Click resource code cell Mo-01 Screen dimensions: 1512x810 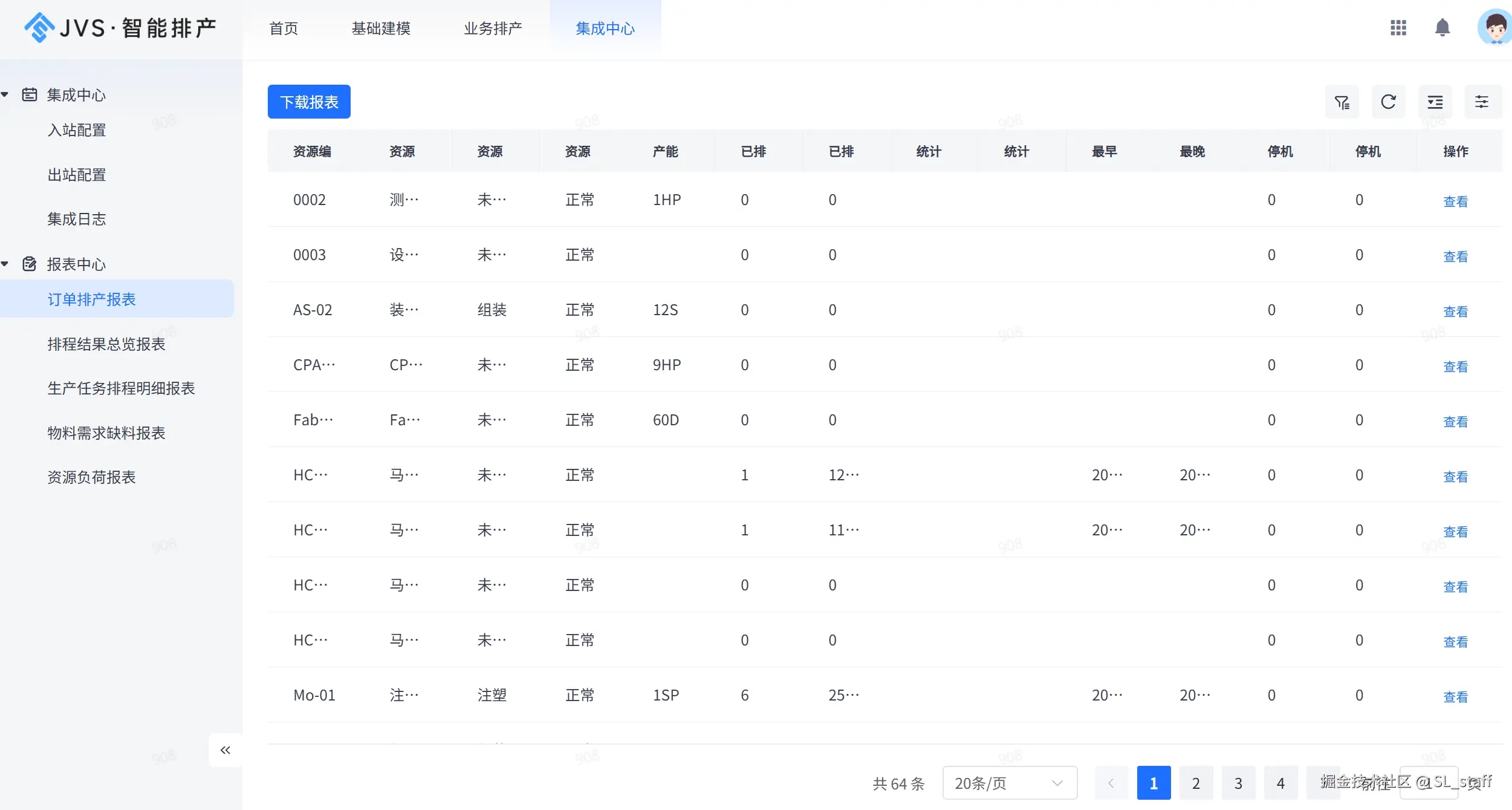pyautogui.click(x=314, y=695)
